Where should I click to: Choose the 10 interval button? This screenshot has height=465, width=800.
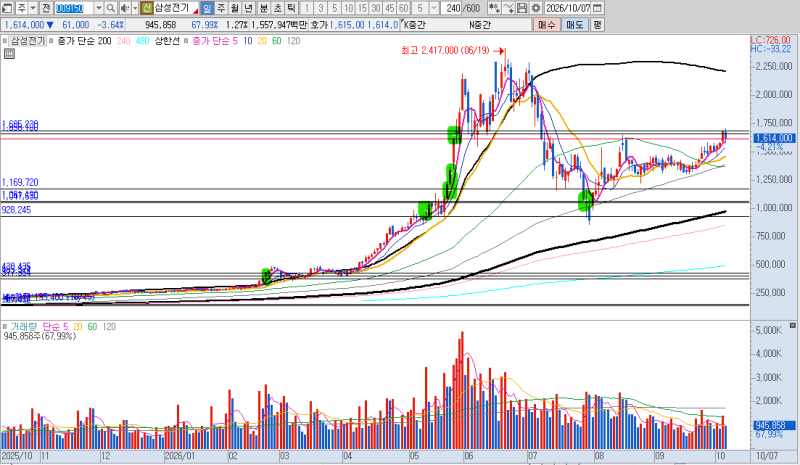point(348,8)
